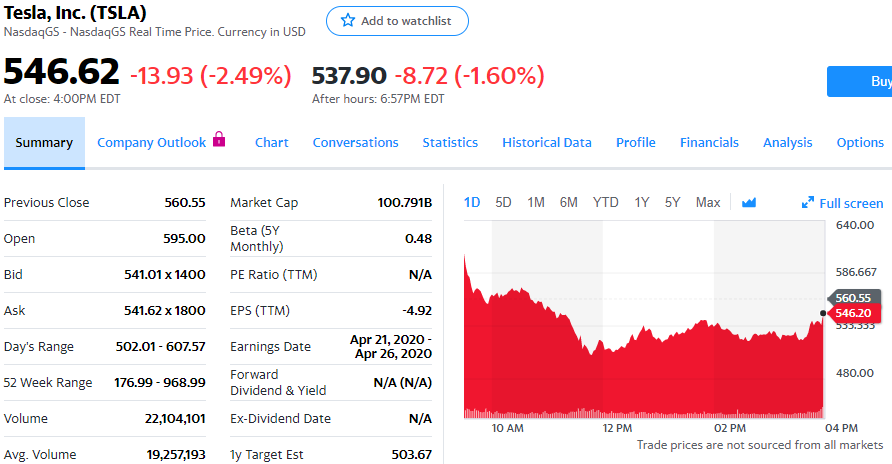Select the Financials tab

[x=709, y=143]
